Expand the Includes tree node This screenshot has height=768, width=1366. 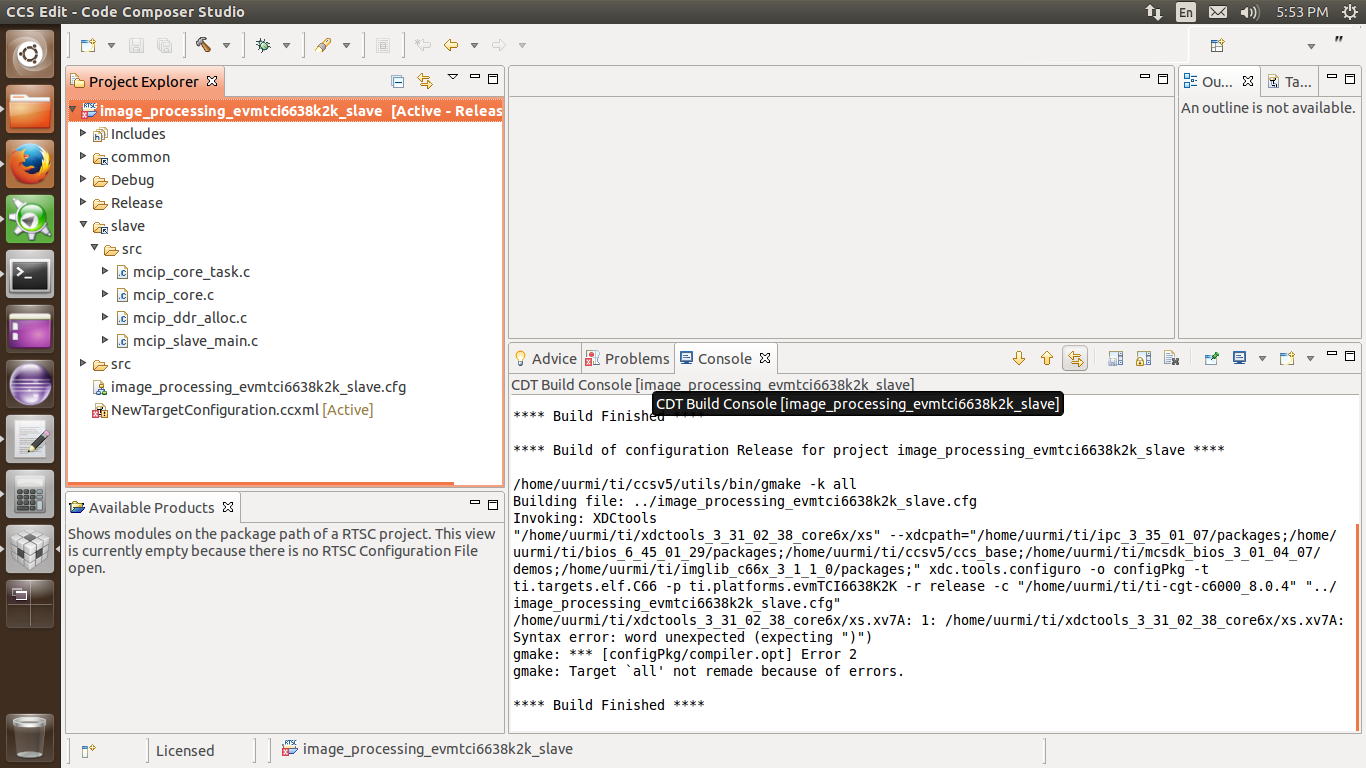tap(84, 133)
